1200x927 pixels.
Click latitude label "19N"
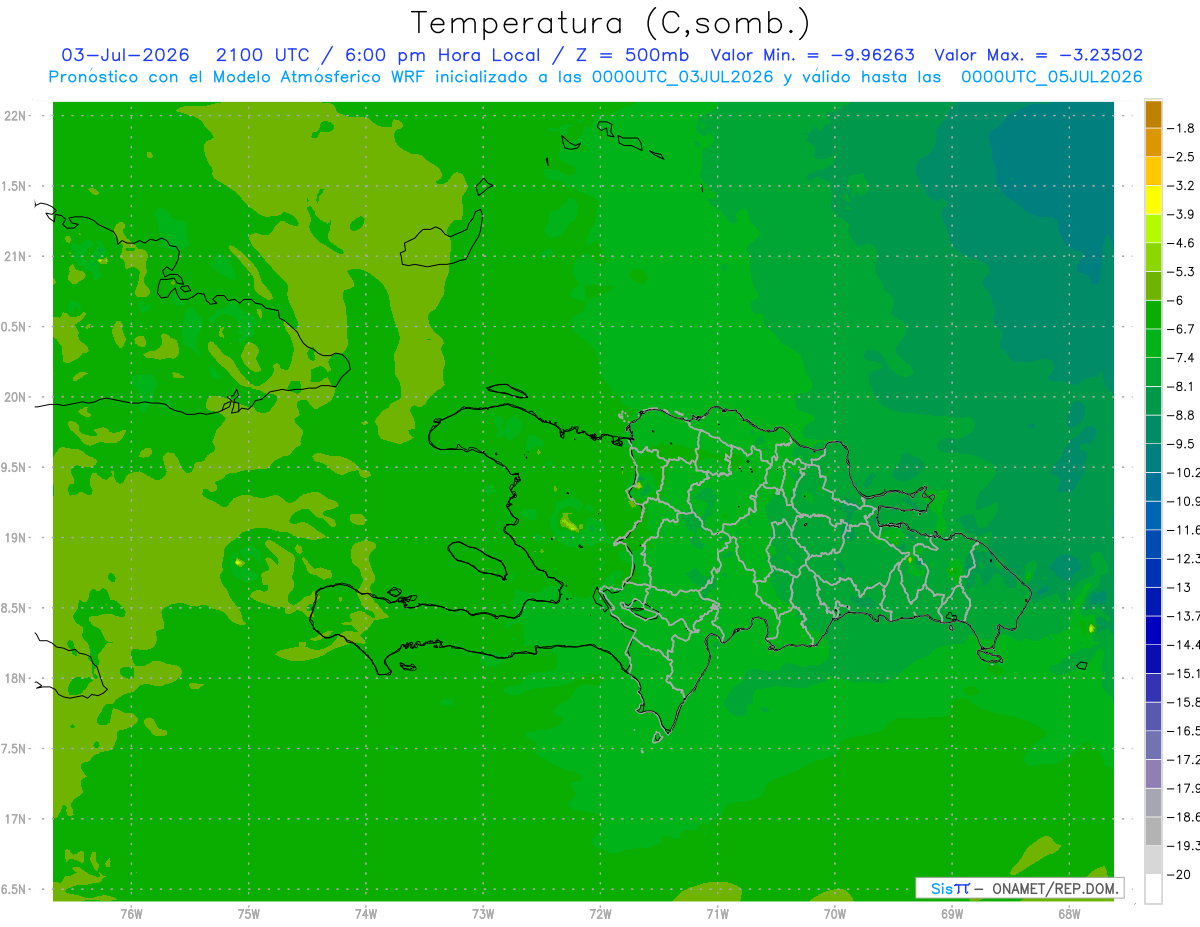click(x=15, y=538)
